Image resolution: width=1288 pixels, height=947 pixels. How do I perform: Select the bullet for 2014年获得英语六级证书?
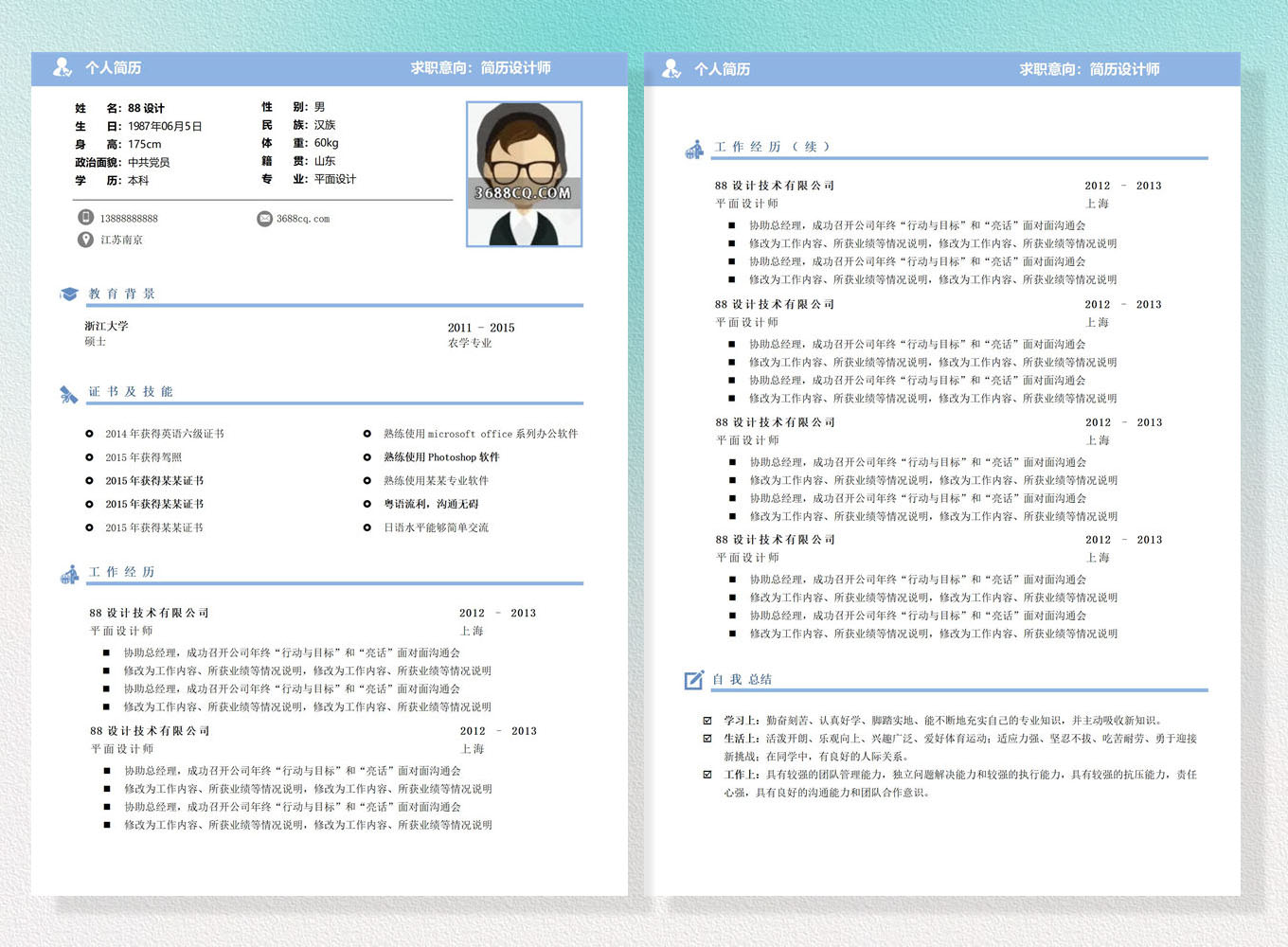[89, 434]
